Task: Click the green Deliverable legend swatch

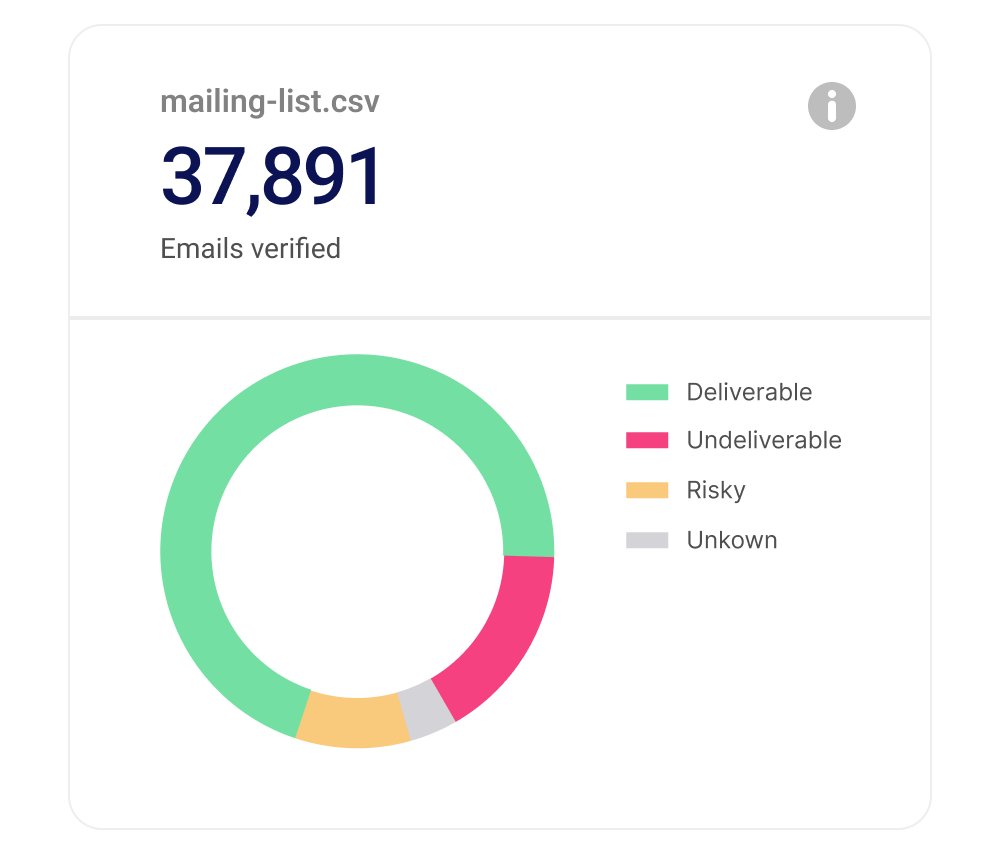Action: click(x=647, y=392)
